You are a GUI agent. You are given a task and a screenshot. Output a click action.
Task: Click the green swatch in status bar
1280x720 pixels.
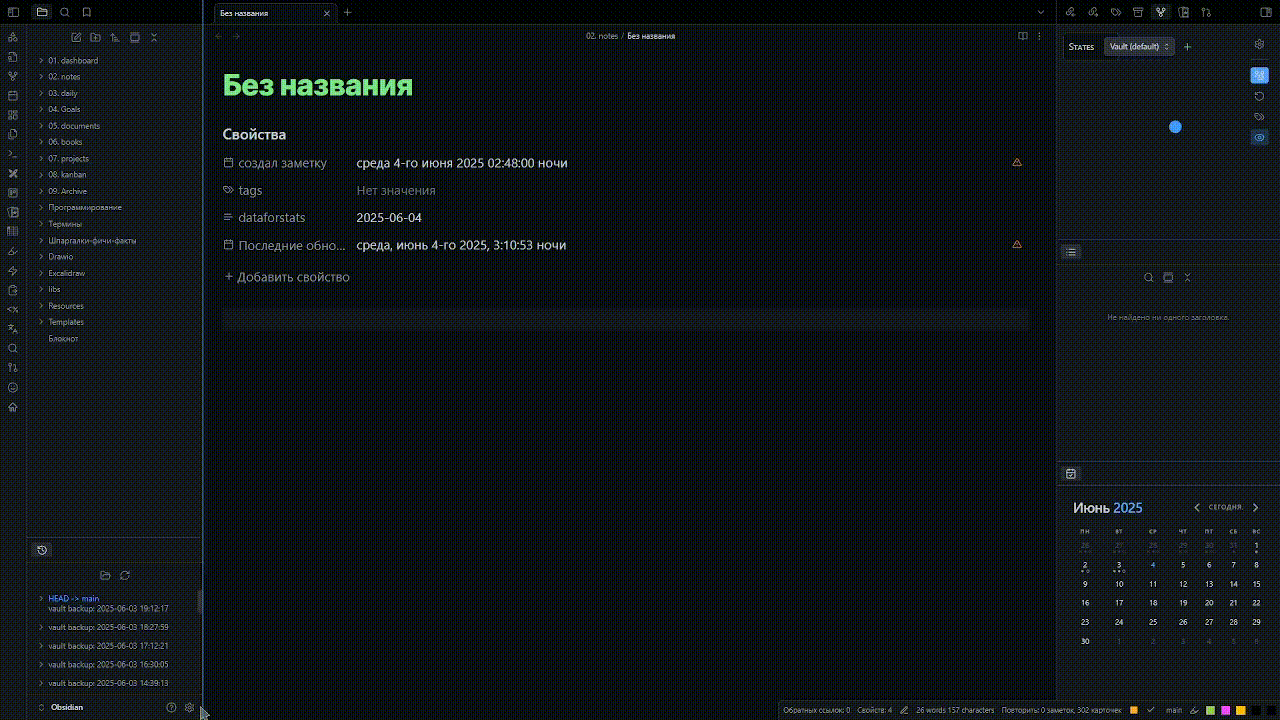(1210, 710)
